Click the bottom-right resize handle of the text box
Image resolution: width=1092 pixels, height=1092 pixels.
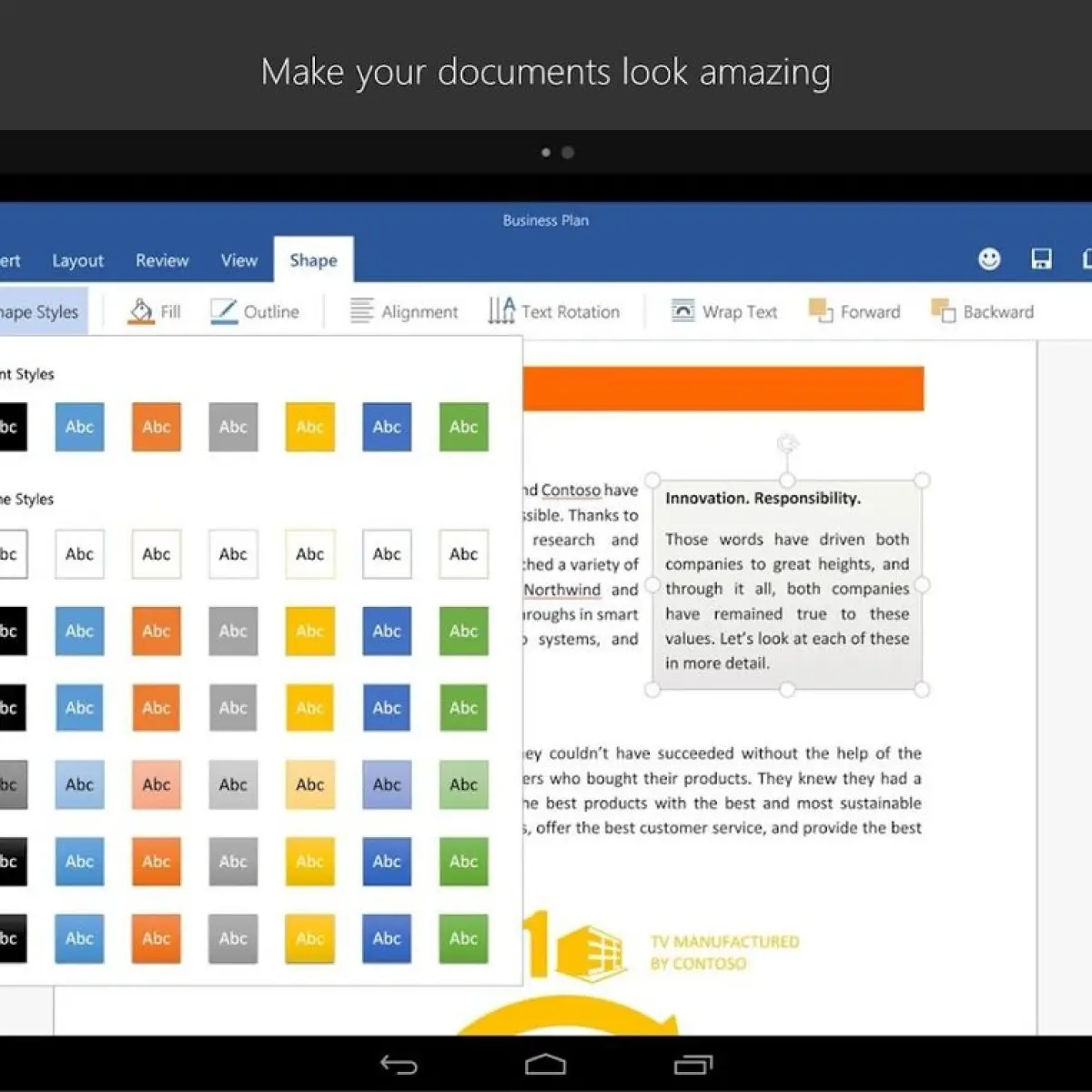[922, 690]
